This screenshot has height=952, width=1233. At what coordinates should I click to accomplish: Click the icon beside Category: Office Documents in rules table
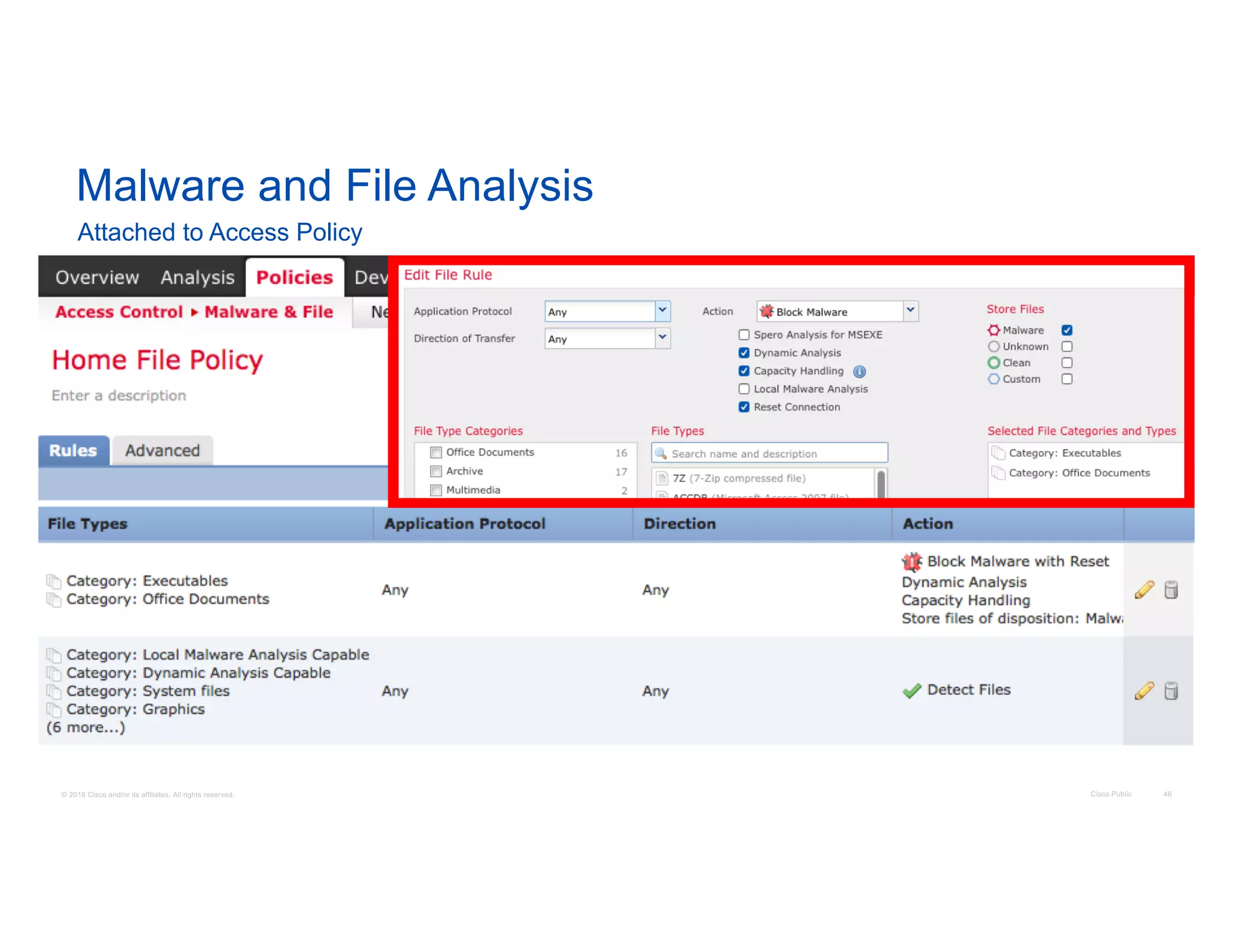click(x=54, y=600)
